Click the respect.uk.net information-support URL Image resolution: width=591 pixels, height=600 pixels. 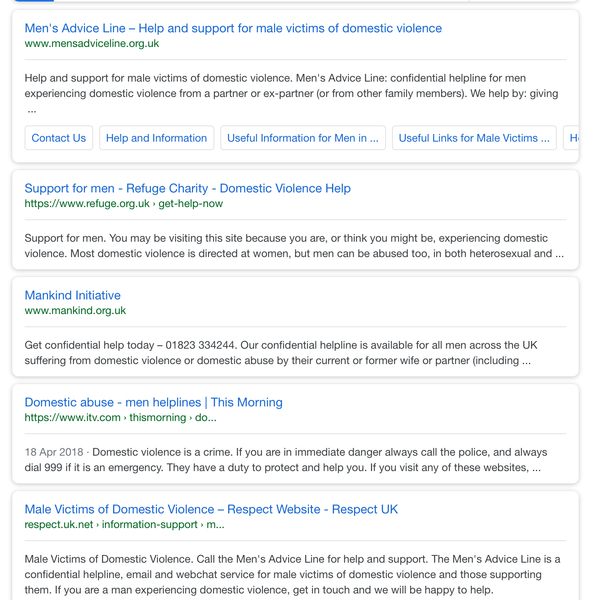point(124,525)
